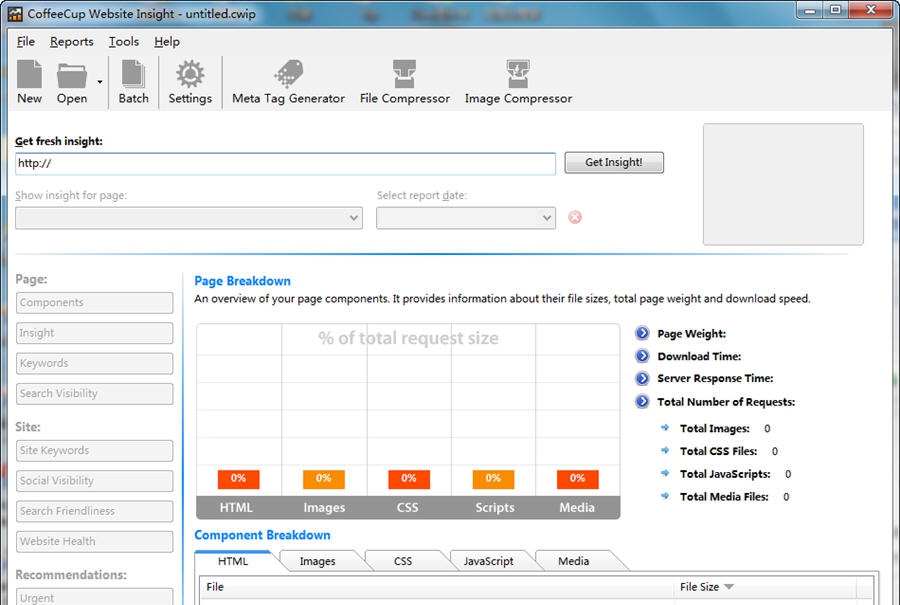Select Website Health in the sidebar
900x605 pixels.
point(94,541)
